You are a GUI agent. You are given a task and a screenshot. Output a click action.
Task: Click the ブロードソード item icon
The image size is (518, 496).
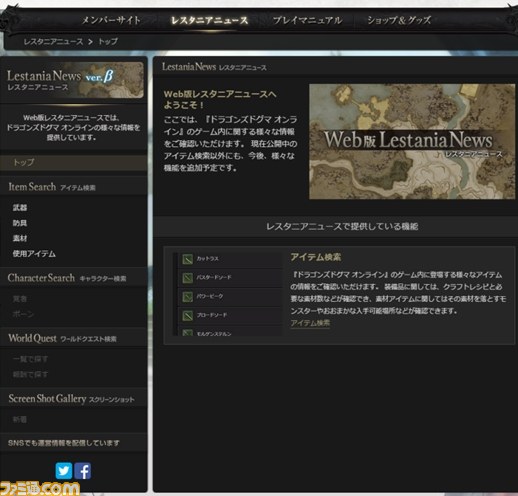click(187, 315)
